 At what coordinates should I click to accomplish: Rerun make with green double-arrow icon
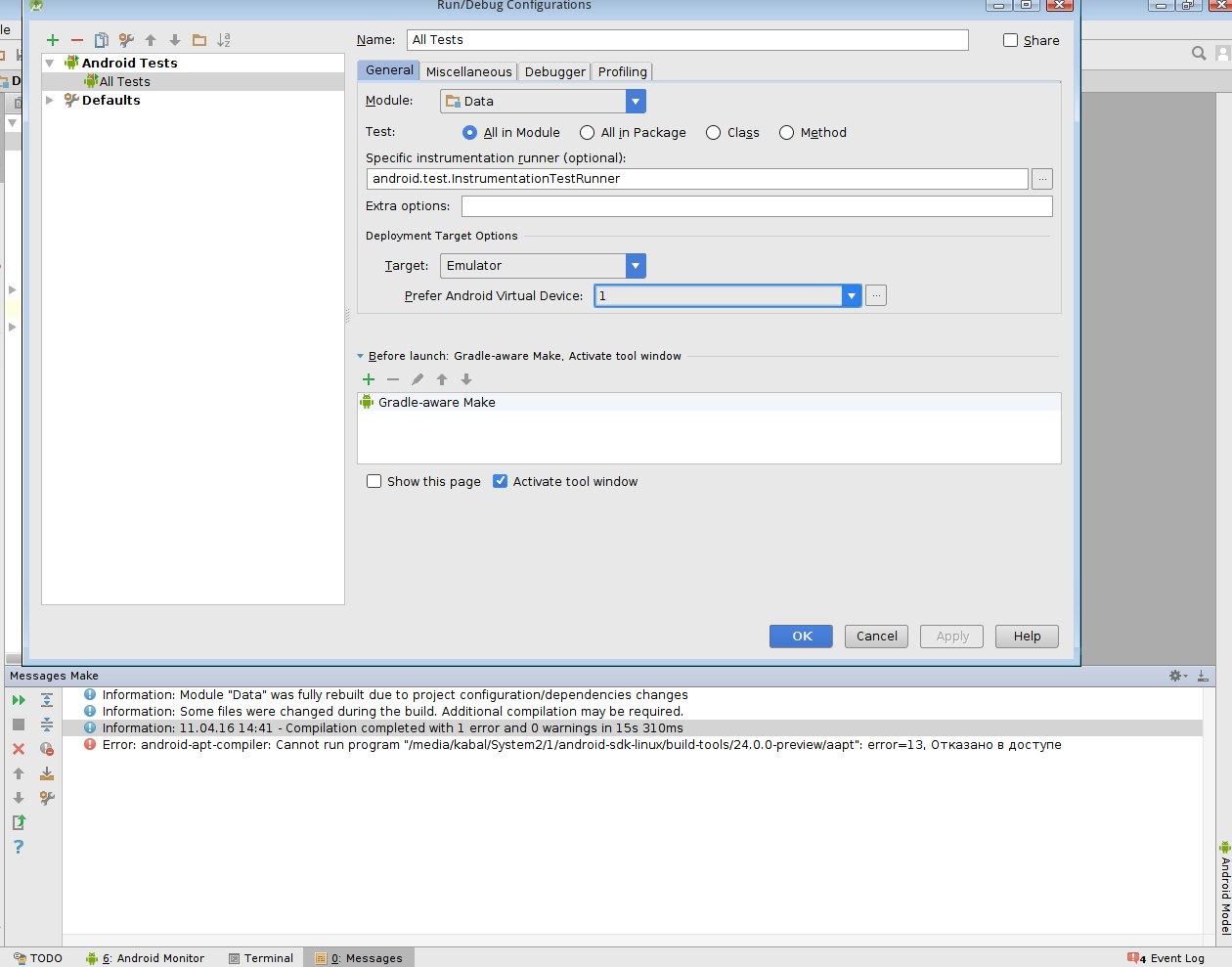coord(19,700)
